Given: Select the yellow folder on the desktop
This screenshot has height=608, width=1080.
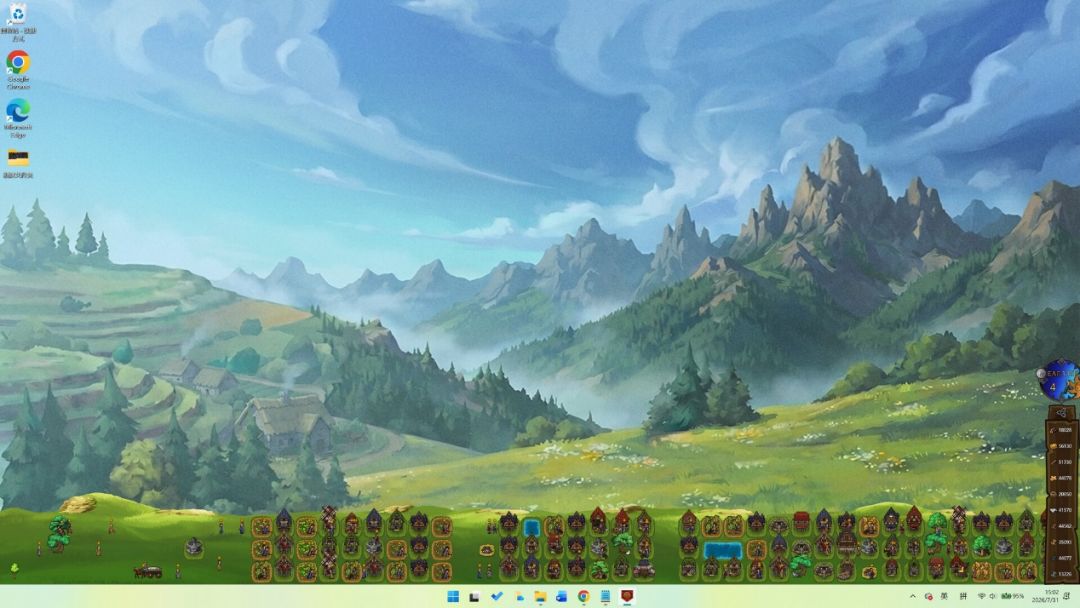Looking at the screenshot, I should click(18, 163).
